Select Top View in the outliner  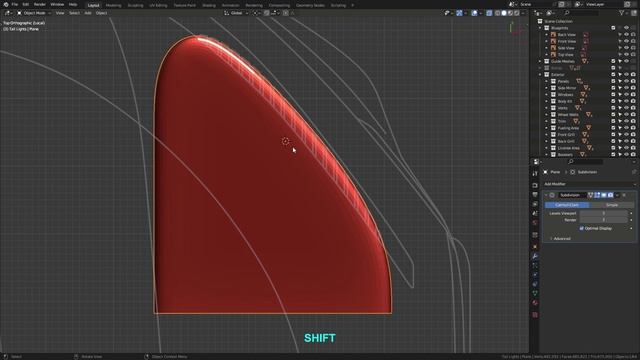pyautogui.click(x=565, y=55)
